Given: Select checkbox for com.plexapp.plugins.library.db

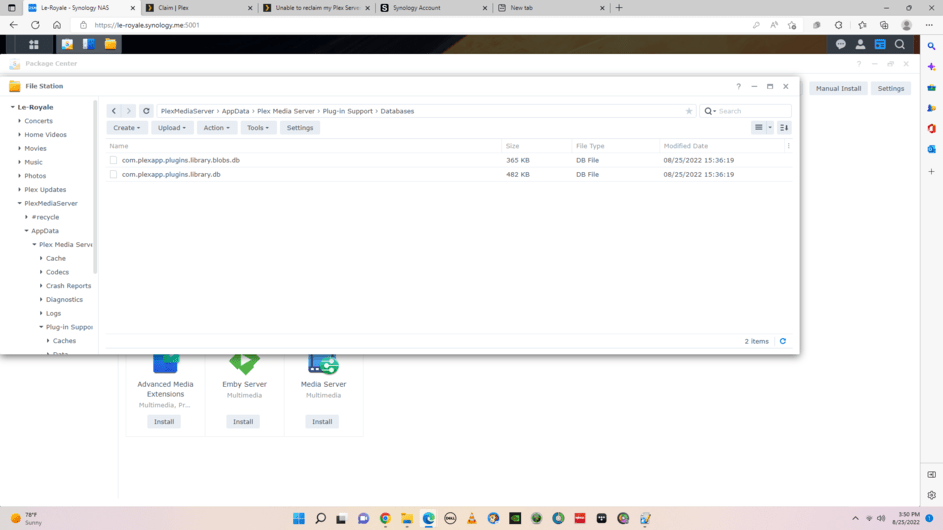Looking at the screenshot, I should 114,174.
